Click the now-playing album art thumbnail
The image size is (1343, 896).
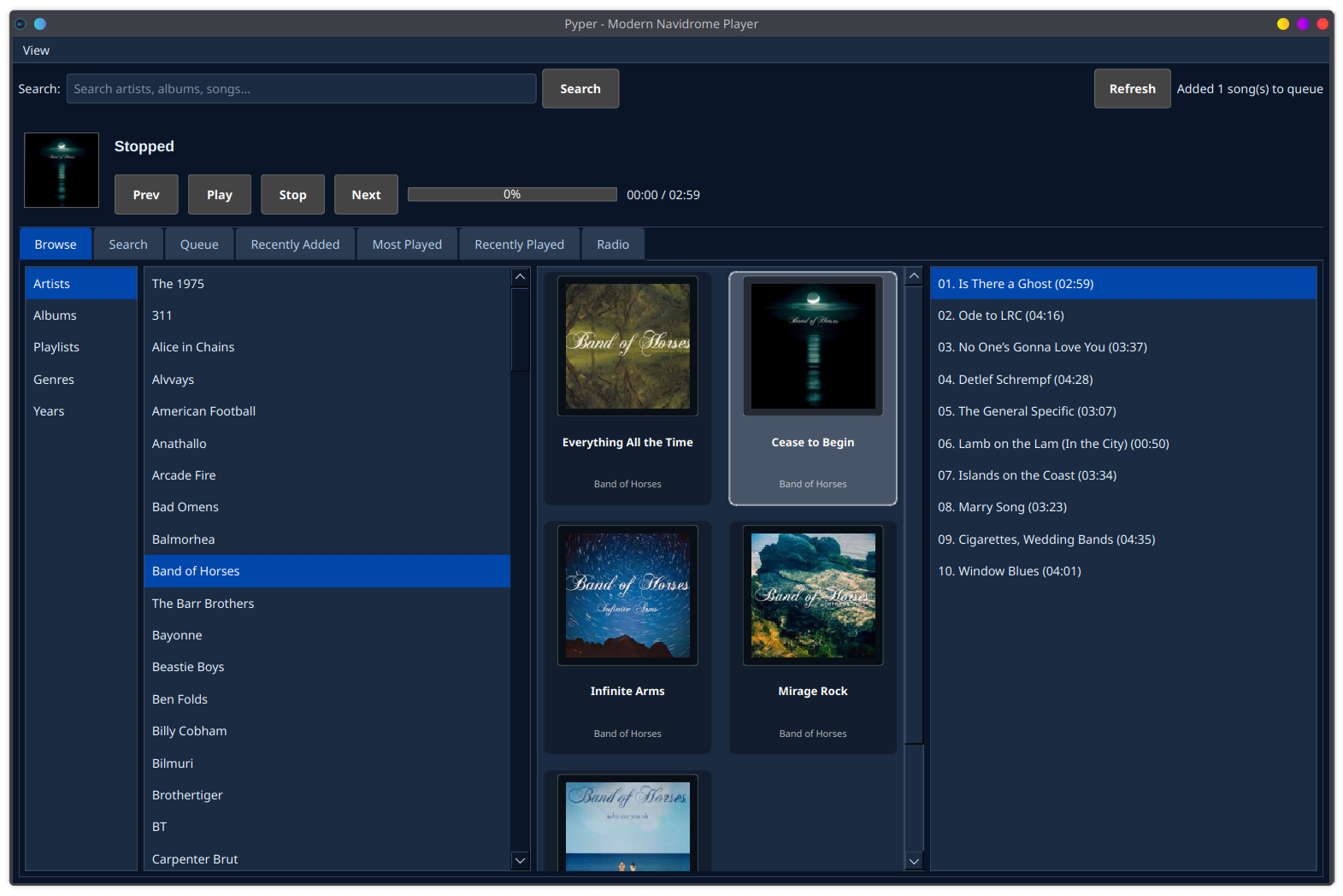point(62,170)
